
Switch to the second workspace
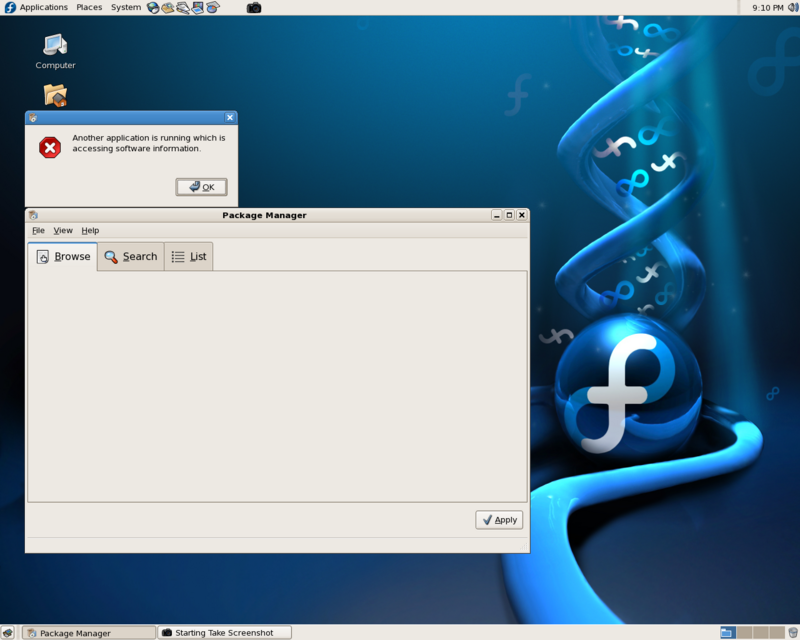click(744, 633)
